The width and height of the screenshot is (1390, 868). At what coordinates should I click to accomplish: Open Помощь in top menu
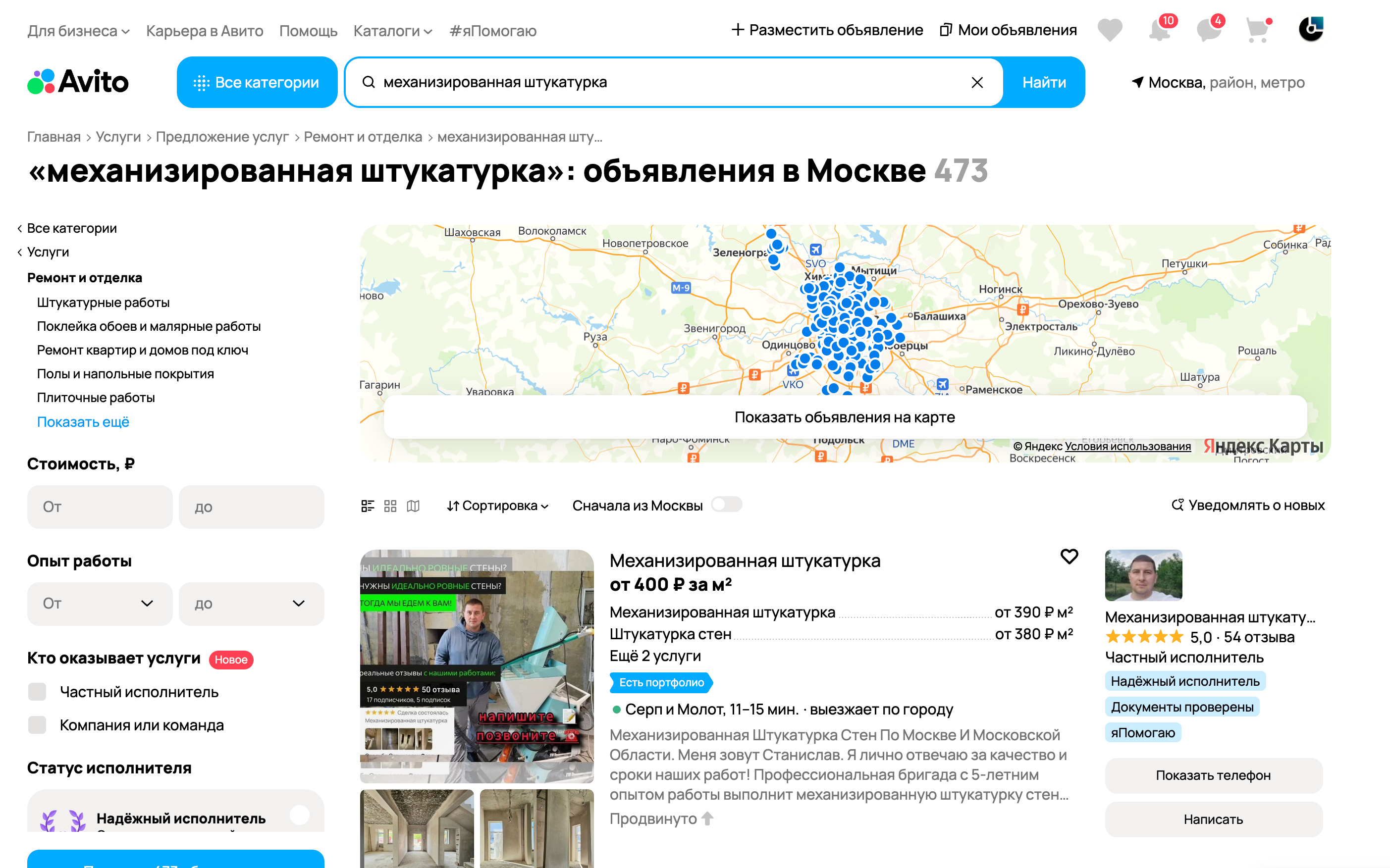click(x=308, y=31)
